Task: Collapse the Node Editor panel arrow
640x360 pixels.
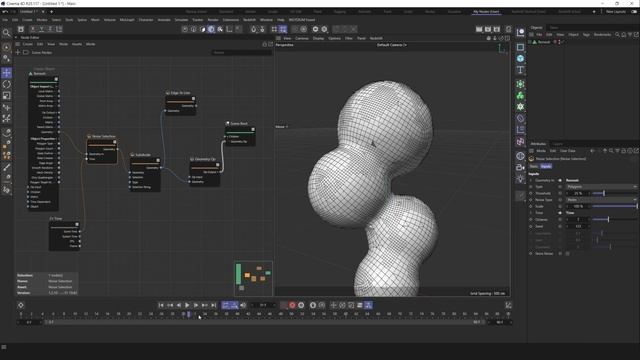Action: (x=17, y=37)
